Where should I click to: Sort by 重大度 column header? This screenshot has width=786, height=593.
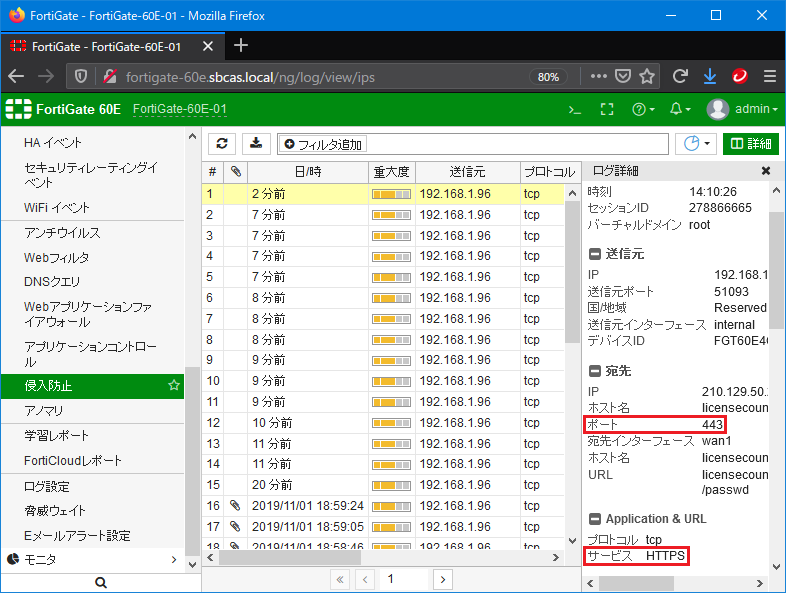coord(391,172)
